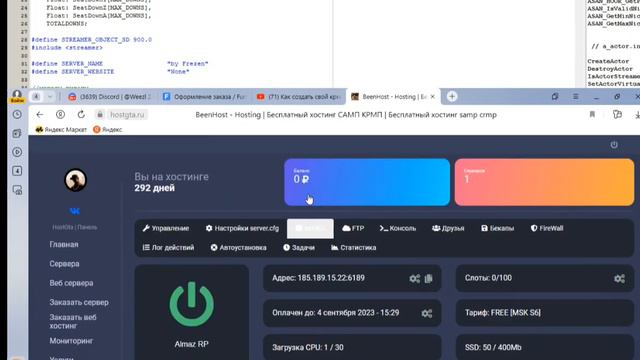The height and width of the screenshot is (360, 640).
Task: Open Яндекс Маркет bookmark
Action: coord(61,129)
